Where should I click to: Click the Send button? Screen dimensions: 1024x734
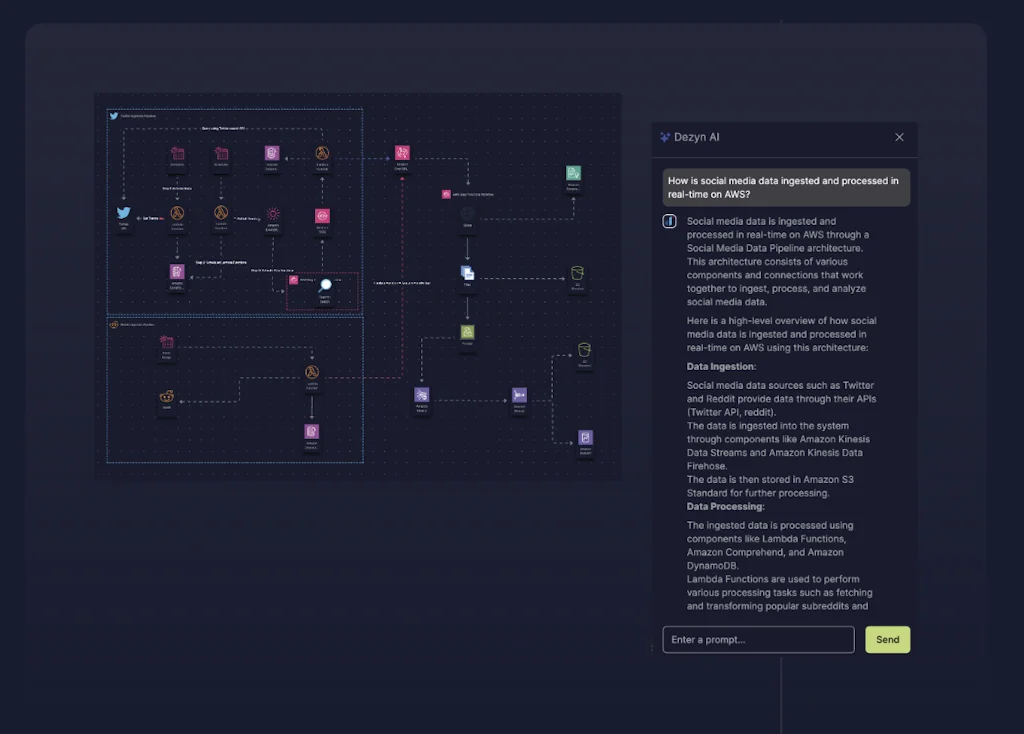887,640
